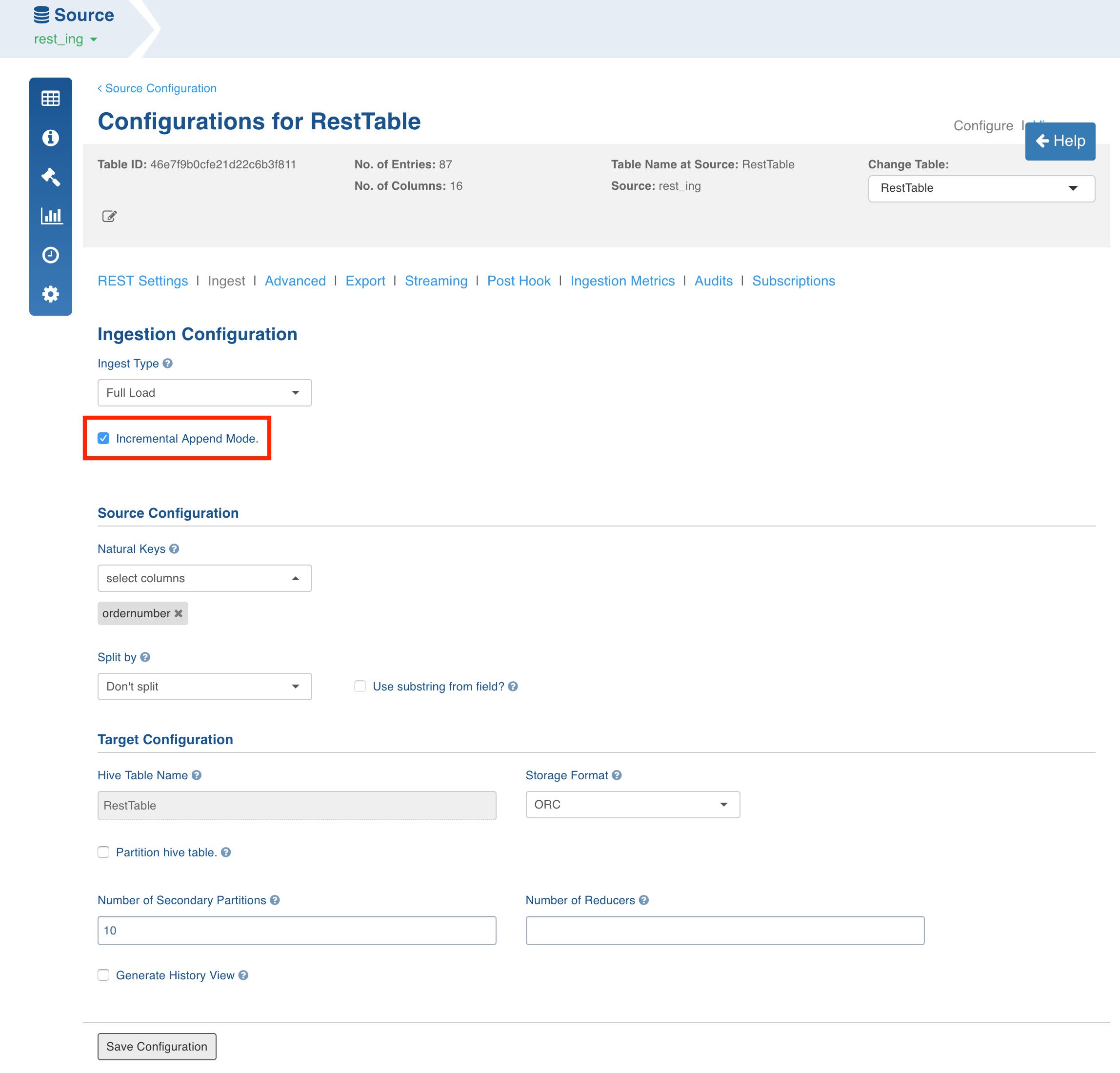Click the clock icon in sidebar
Screen dimensions: 1120x1073
pyautogui.click(x=50, y=255)
